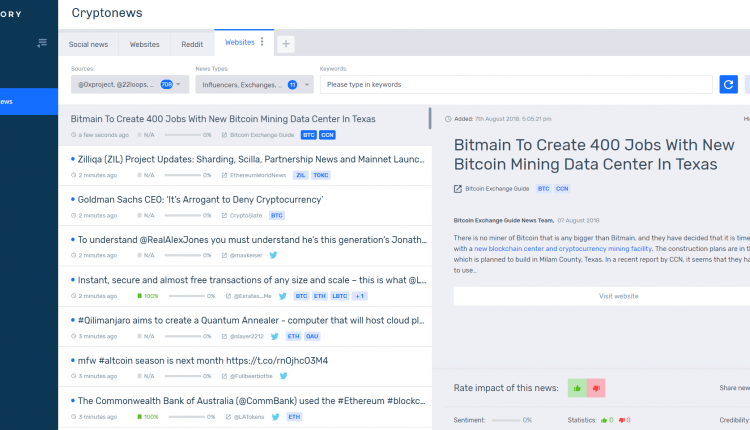Click ETH tag on Commonwealth Bank row
The width and height of the screenshot is (750, 430).
pos(294,417)
